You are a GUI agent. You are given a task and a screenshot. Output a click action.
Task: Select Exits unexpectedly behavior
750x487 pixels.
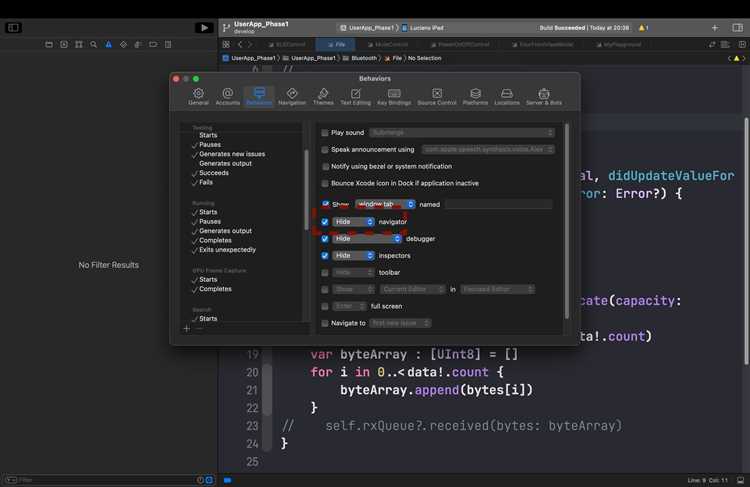(x=227, y=250)
